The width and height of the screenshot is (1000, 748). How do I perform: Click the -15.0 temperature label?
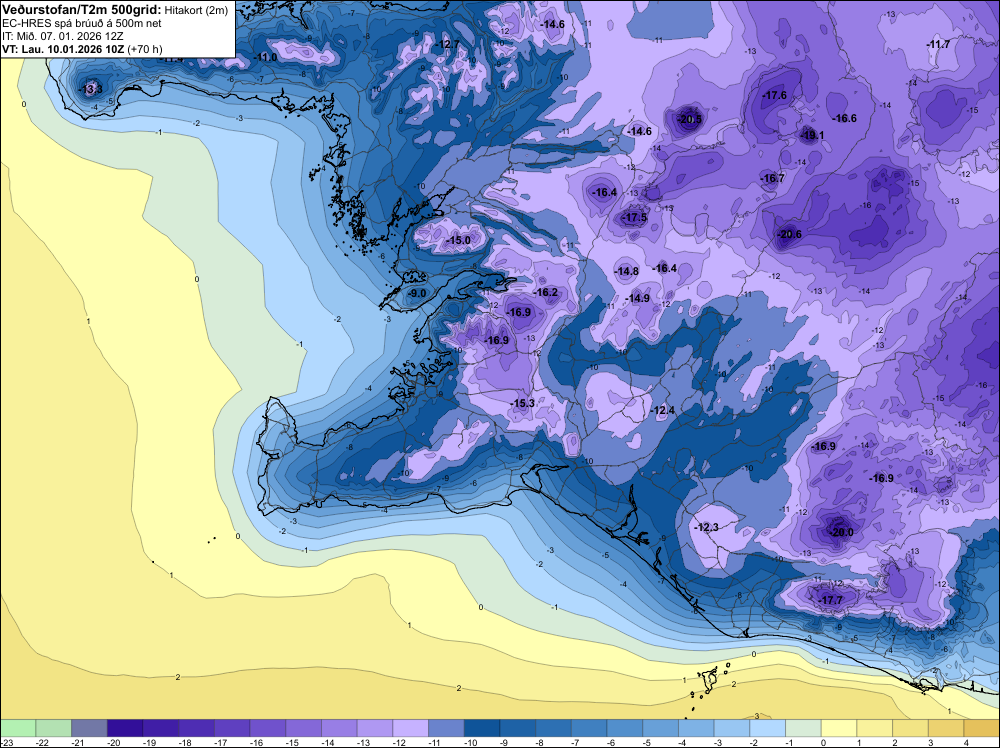pos(458,240)
